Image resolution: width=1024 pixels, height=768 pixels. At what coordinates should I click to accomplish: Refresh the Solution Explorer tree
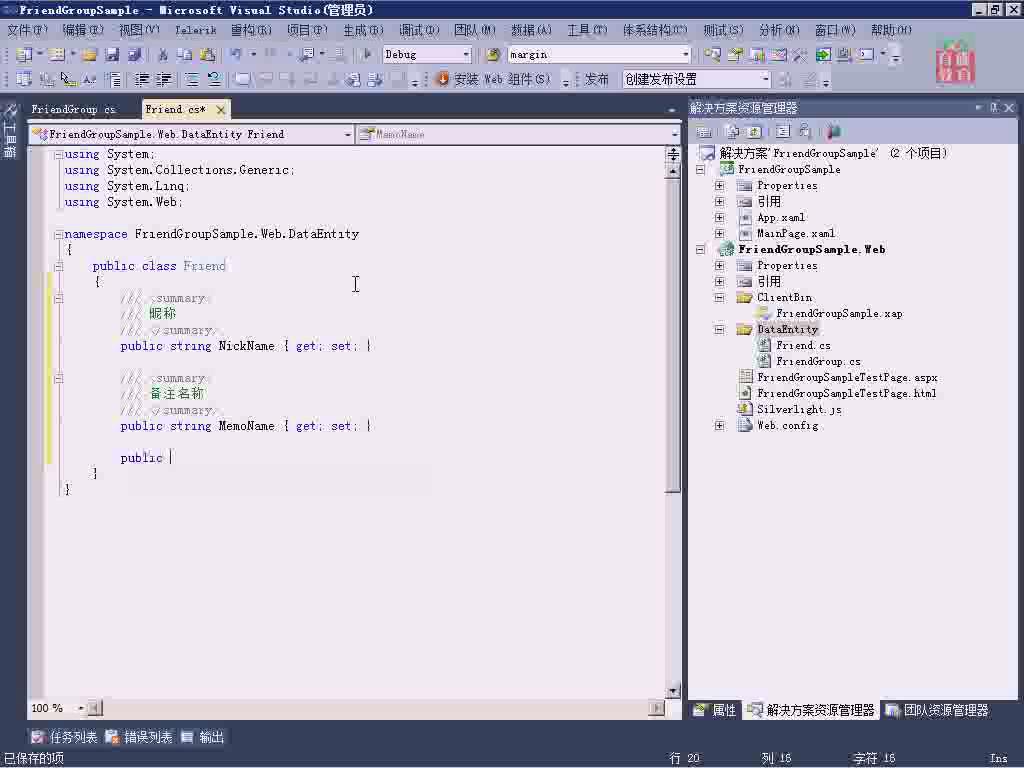754,132
